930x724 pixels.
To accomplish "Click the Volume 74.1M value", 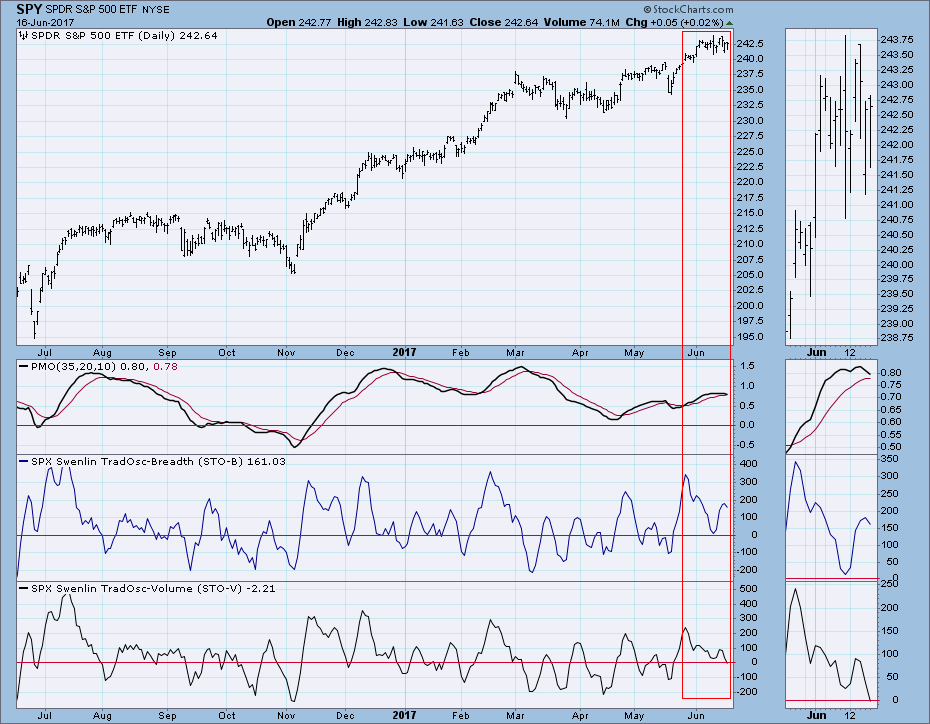I will (582, 23).
